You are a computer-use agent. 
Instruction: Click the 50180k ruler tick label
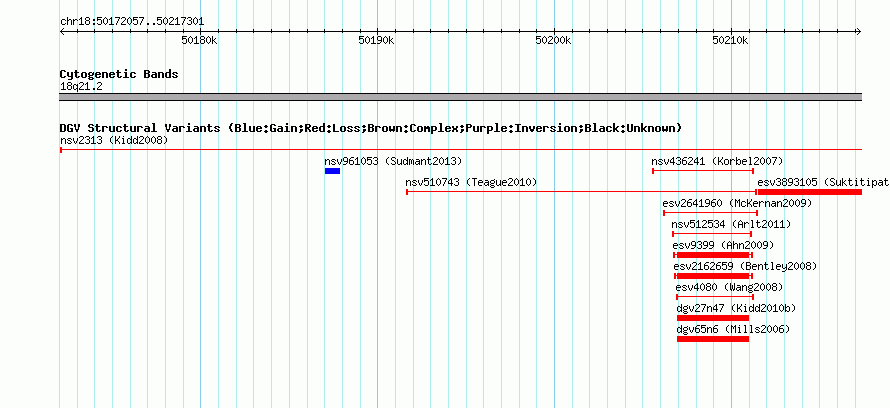point(199,41)
